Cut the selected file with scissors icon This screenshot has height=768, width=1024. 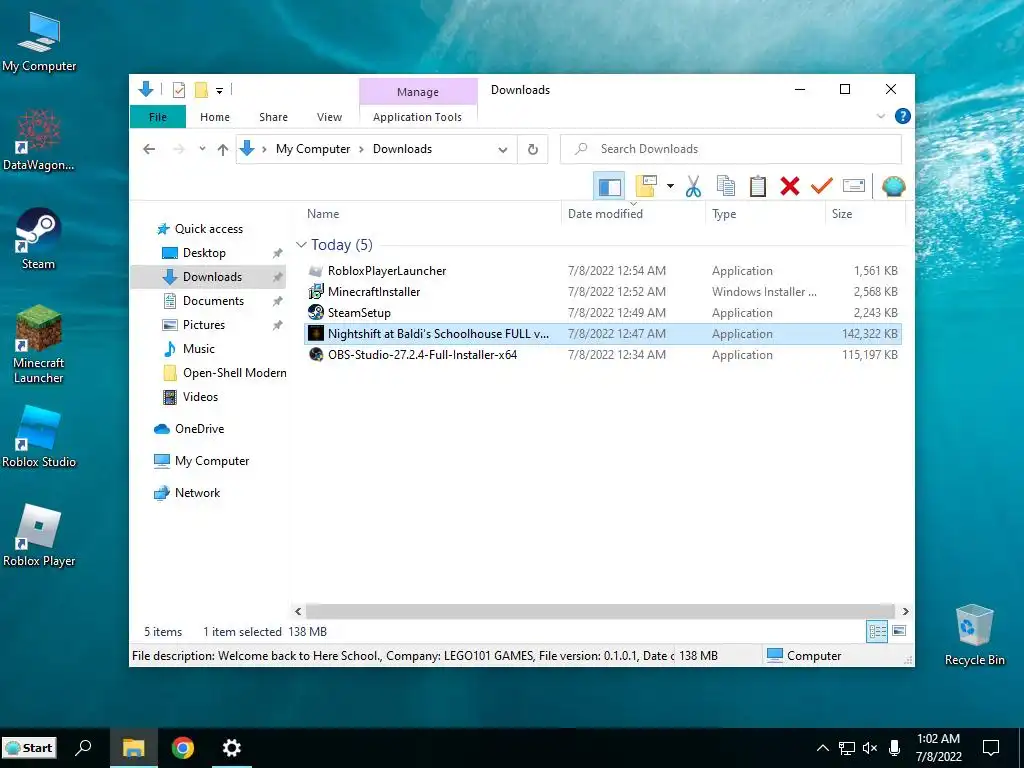pos(693,187)
